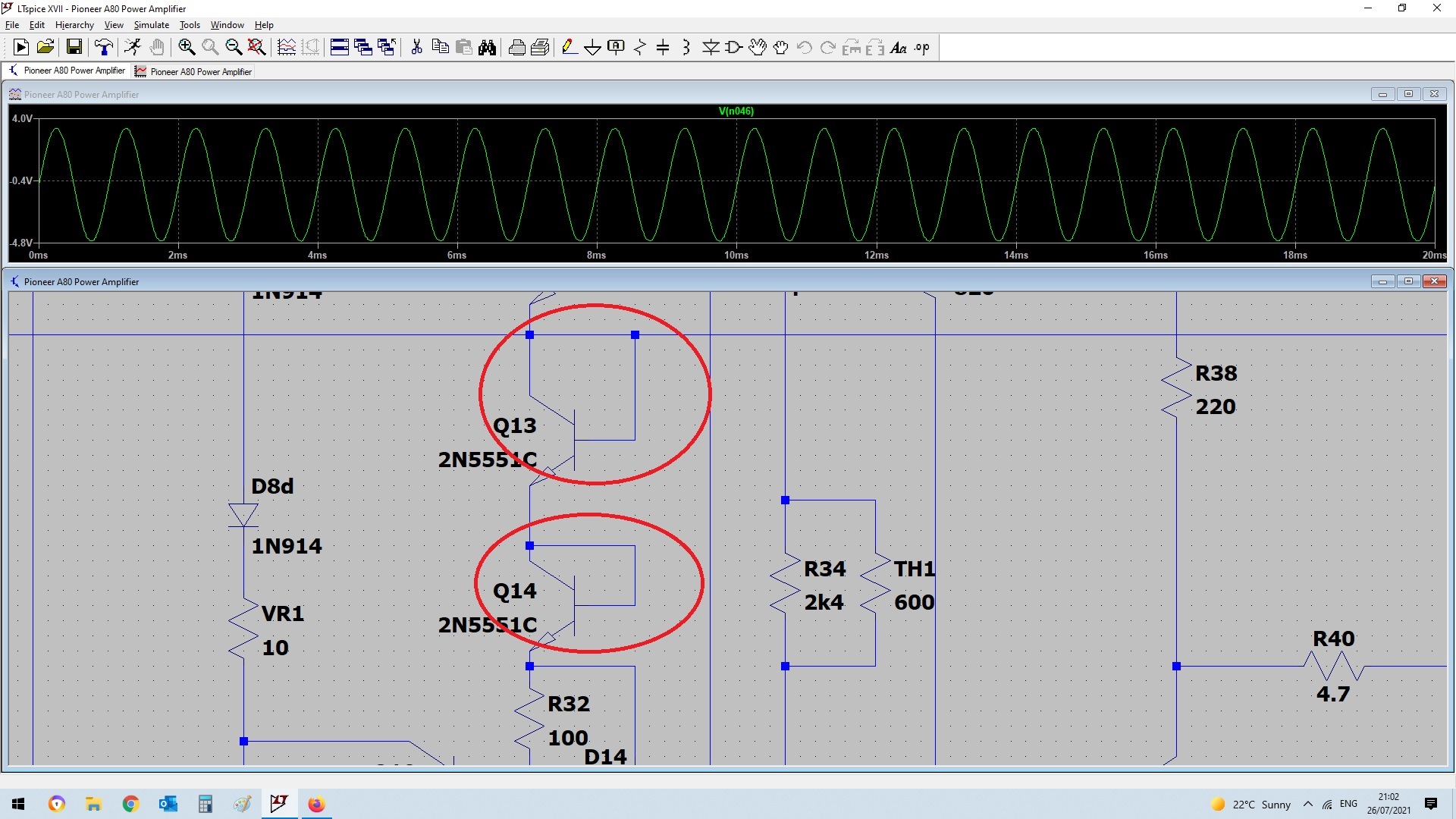Click the VR1 resistor label
The width and height of the screenshot is (1456, 819).
tap(283, 613)
